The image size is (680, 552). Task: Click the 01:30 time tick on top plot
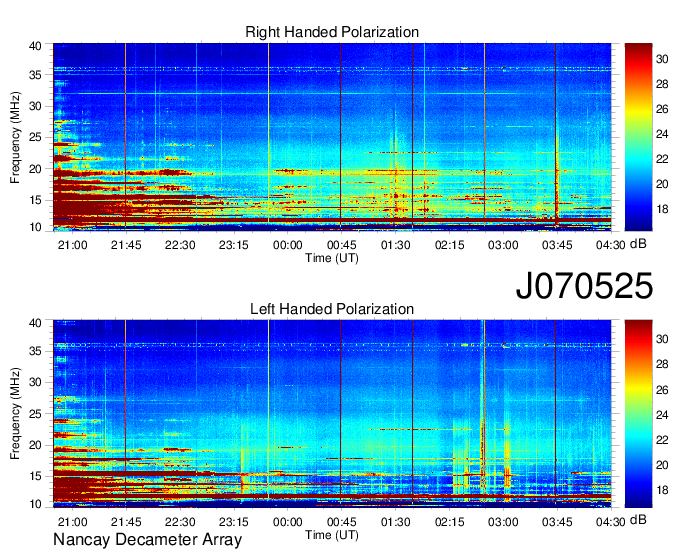coord(396,245)
